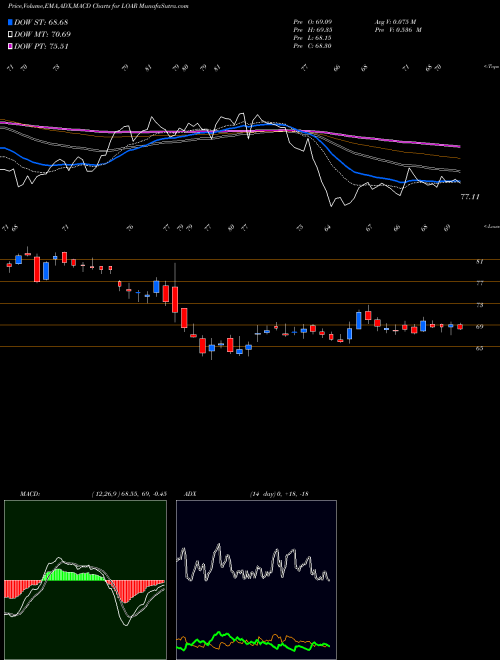
Task: Click the DOW PT: 75.51 label
Action: point(41,47)
